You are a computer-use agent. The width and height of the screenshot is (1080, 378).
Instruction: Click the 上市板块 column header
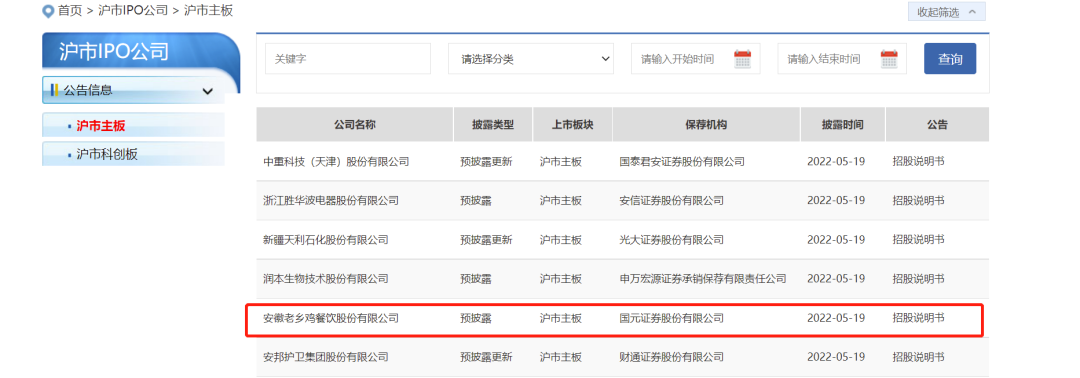572,125
